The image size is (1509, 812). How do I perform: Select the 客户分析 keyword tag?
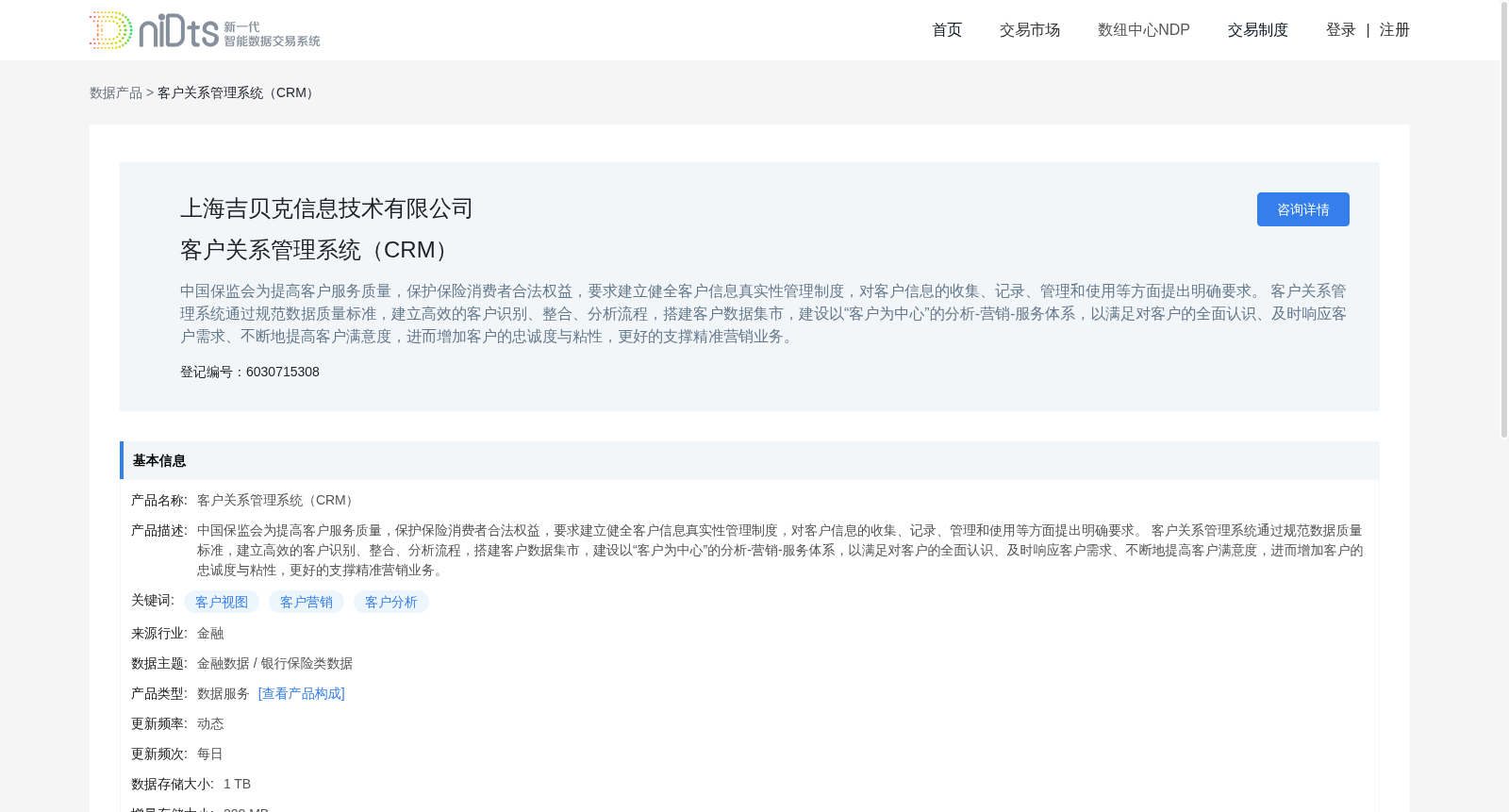[x=391, y=602]
